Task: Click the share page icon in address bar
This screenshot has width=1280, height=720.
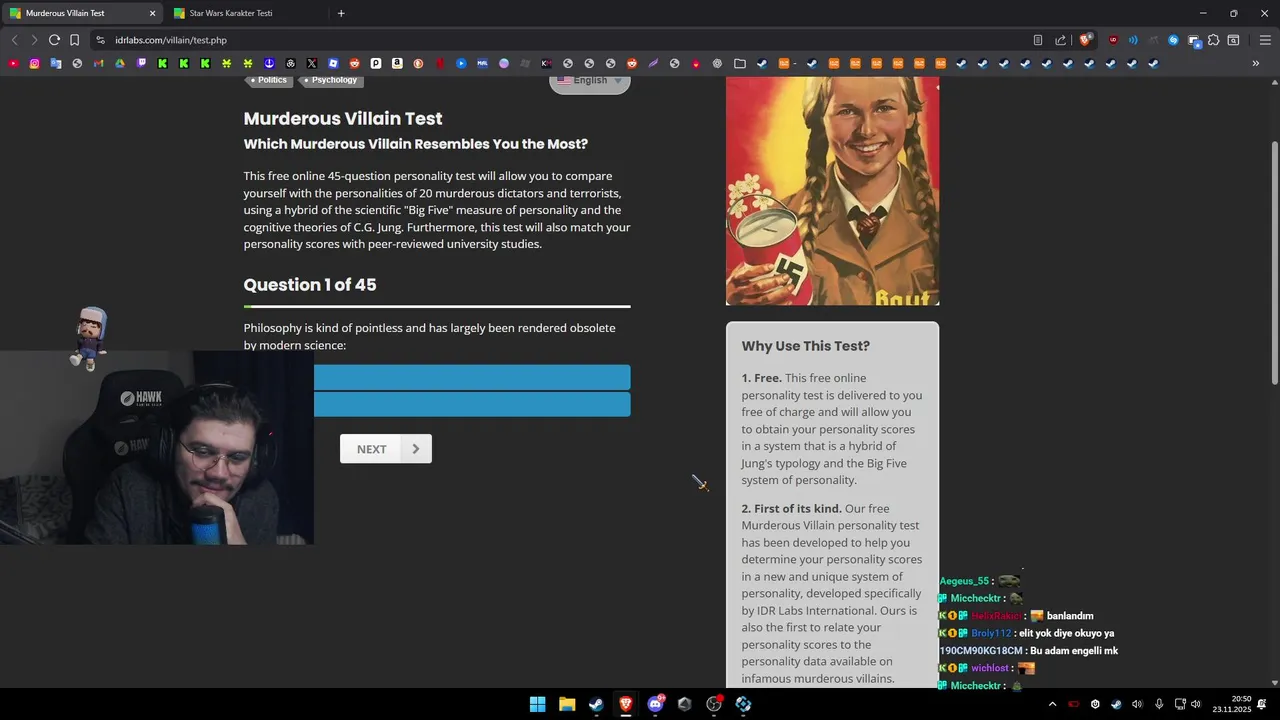Action: (1060, 40)
